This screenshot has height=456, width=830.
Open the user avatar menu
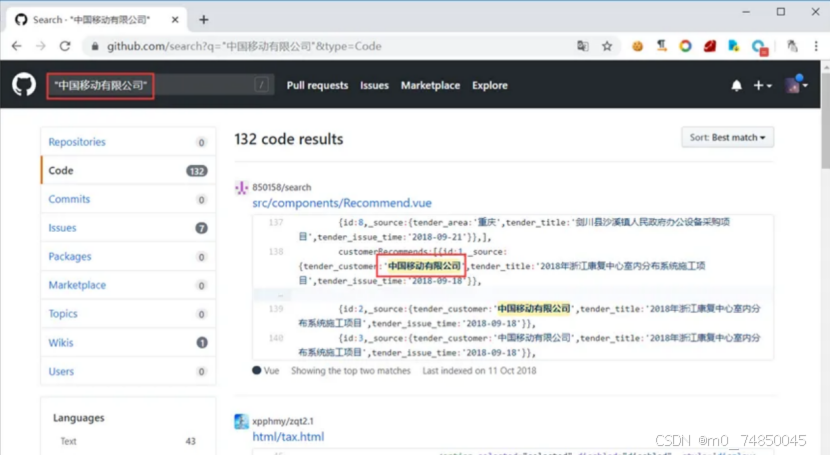[x=797, y=85]
